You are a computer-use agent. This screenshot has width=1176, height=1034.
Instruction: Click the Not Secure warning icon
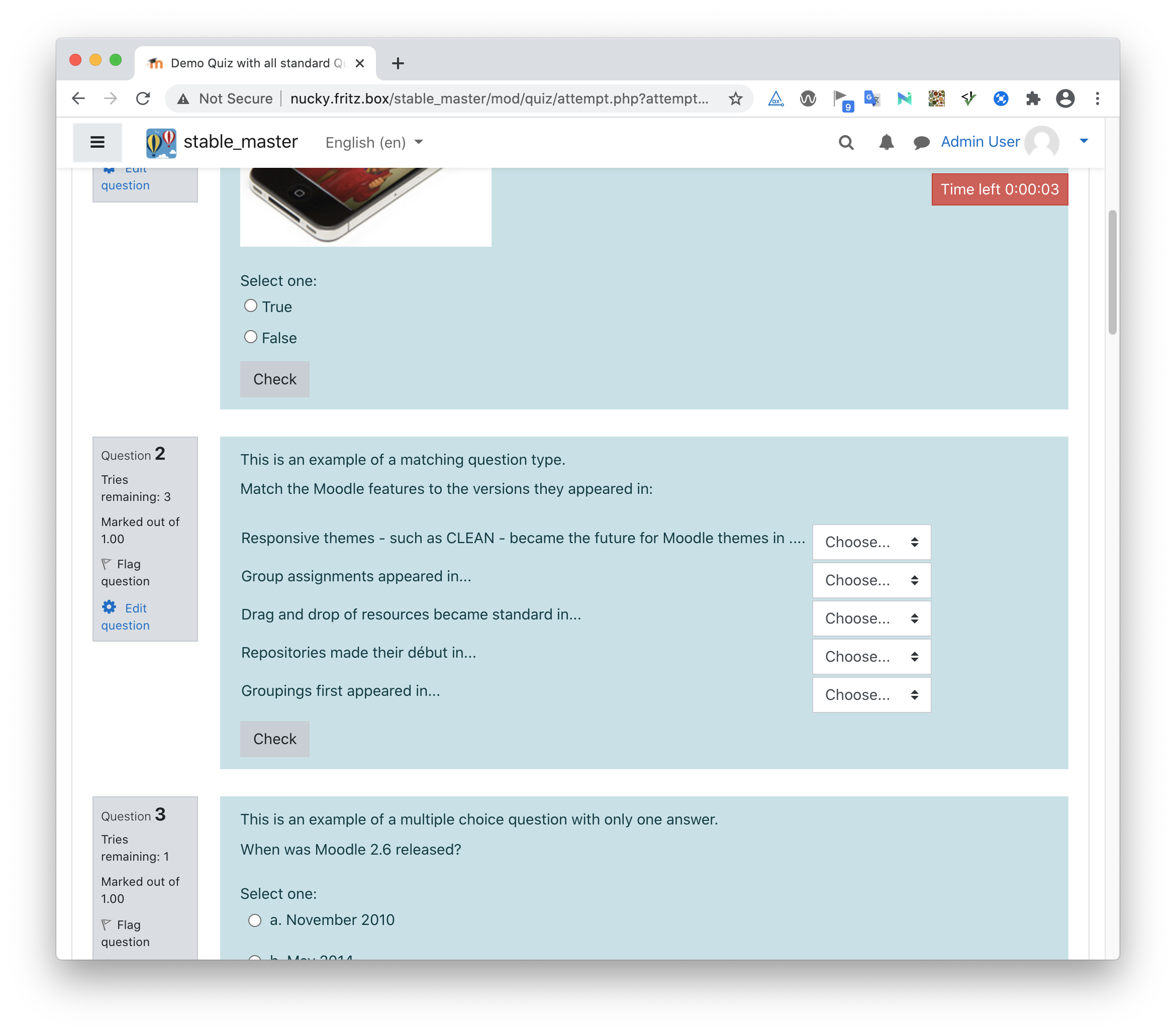click(x=183, y=99)
